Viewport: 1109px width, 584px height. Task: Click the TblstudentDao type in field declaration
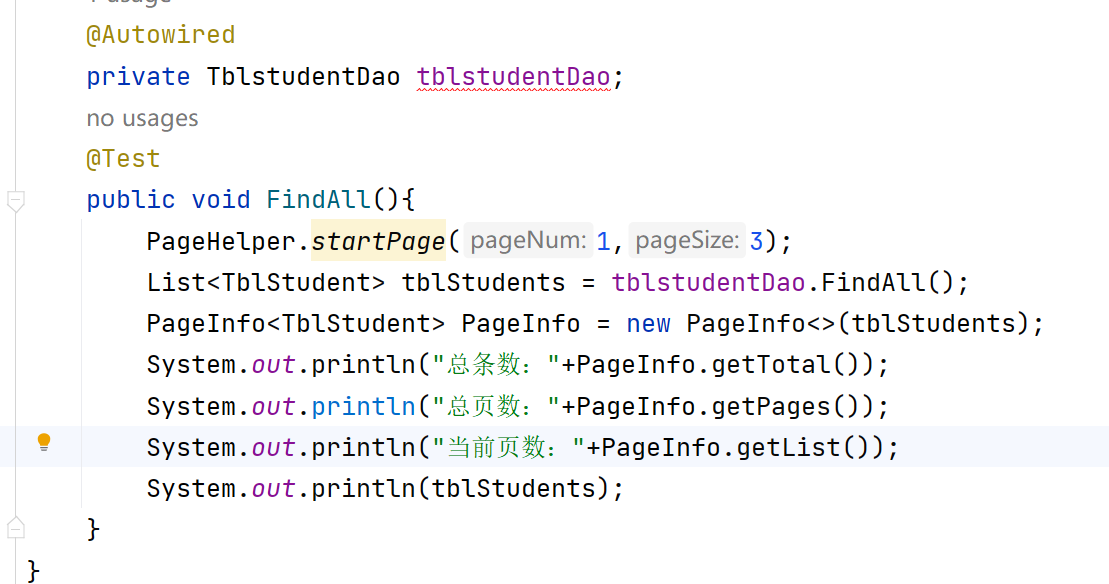303,77
